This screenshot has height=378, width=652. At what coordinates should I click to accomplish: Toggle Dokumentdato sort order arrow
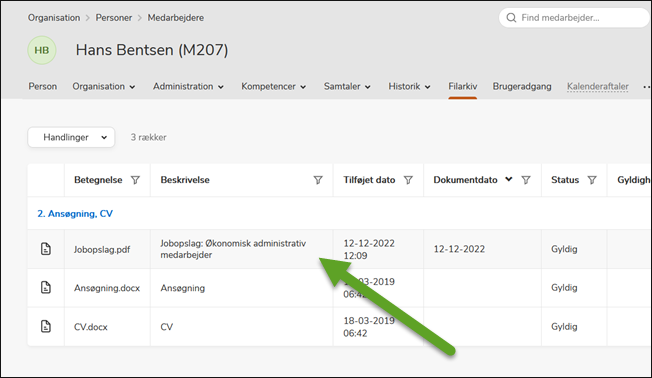pos(509,179)
